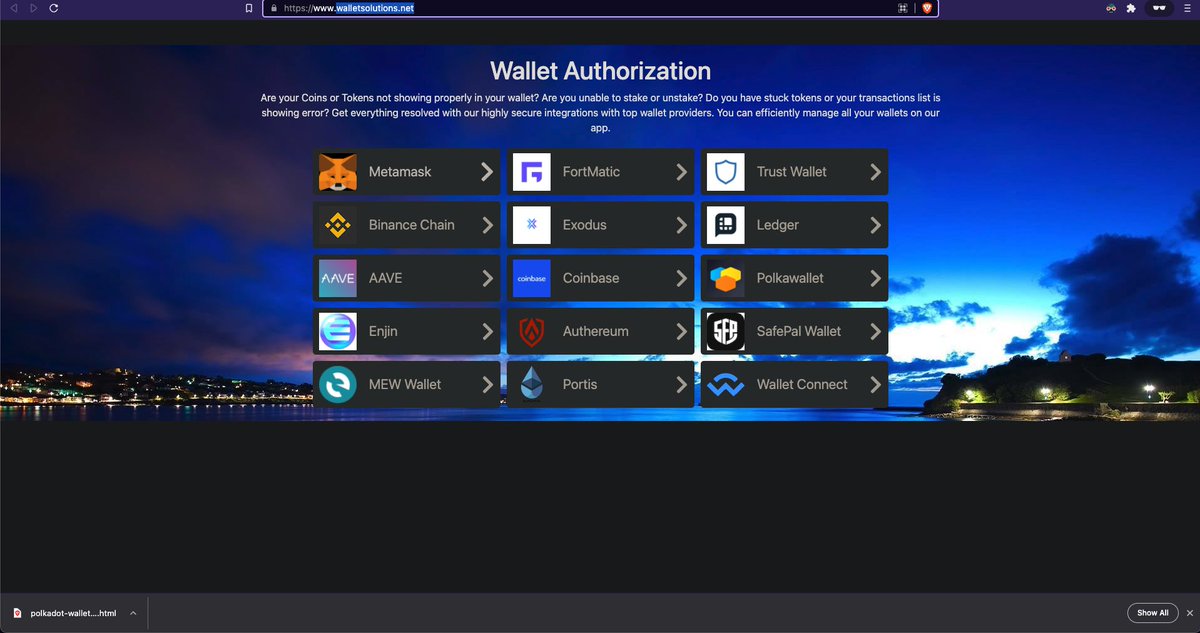The image size is (1200, 633).
Task: Click chevron arrow on Enjin row
Action: click(487, 331)
